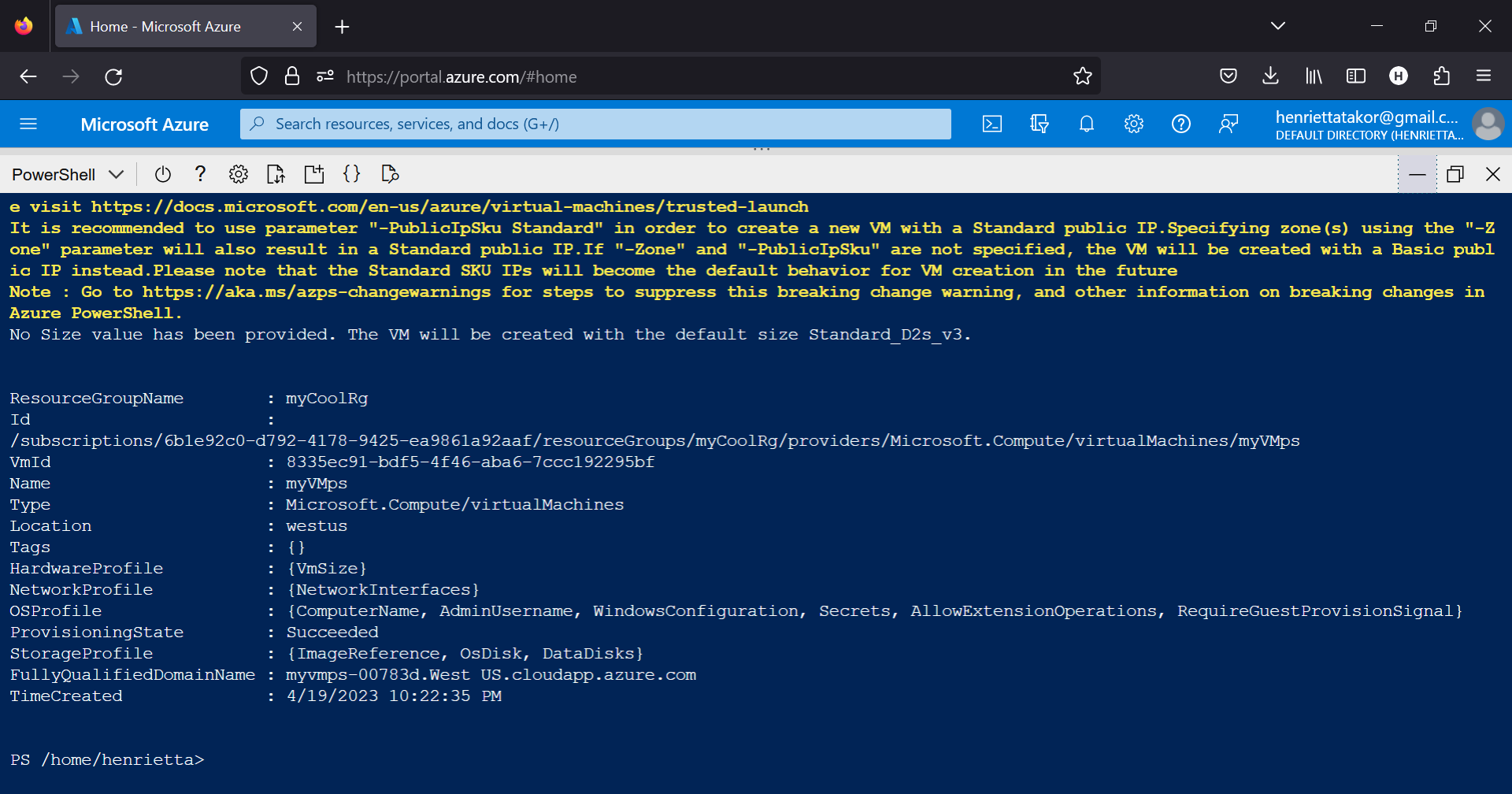Viewport: 1512px width, 794px height.
Task: Close the Home - Microsoft Azure tab
Action: click(x=297, y=26)
